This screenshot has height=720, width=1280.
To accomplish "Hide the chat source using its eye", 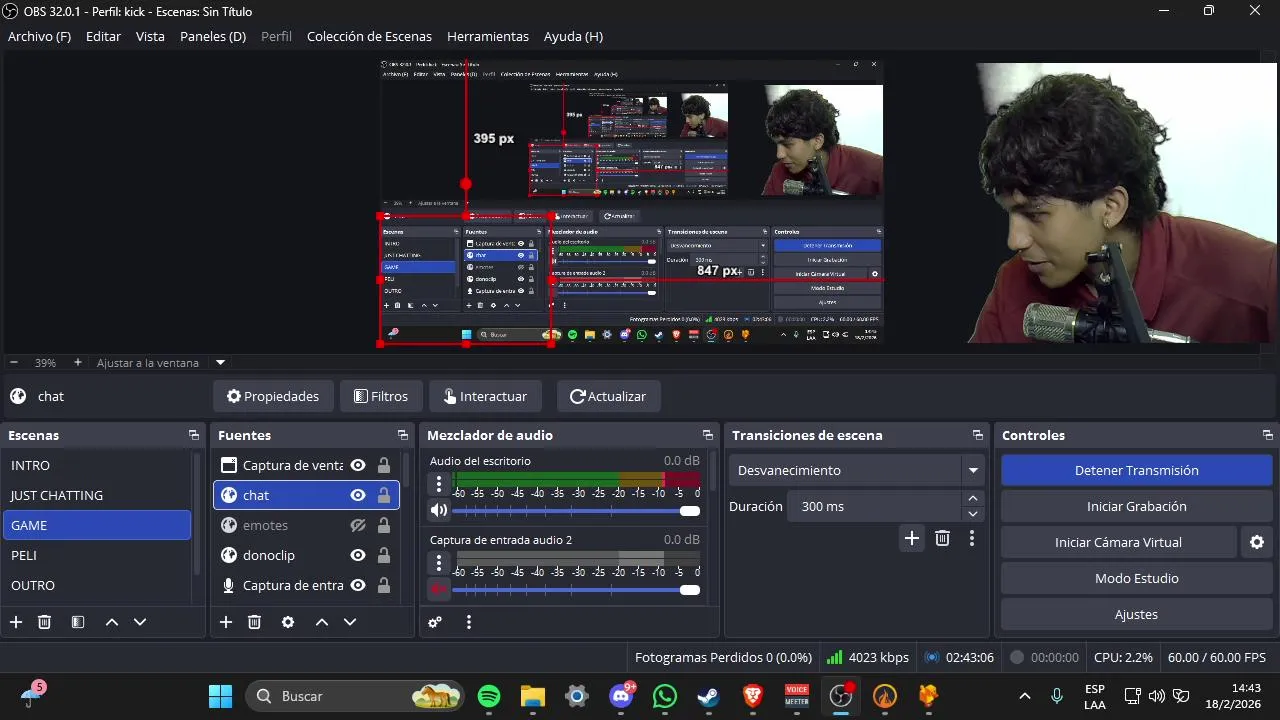I will tap(358, 495).
